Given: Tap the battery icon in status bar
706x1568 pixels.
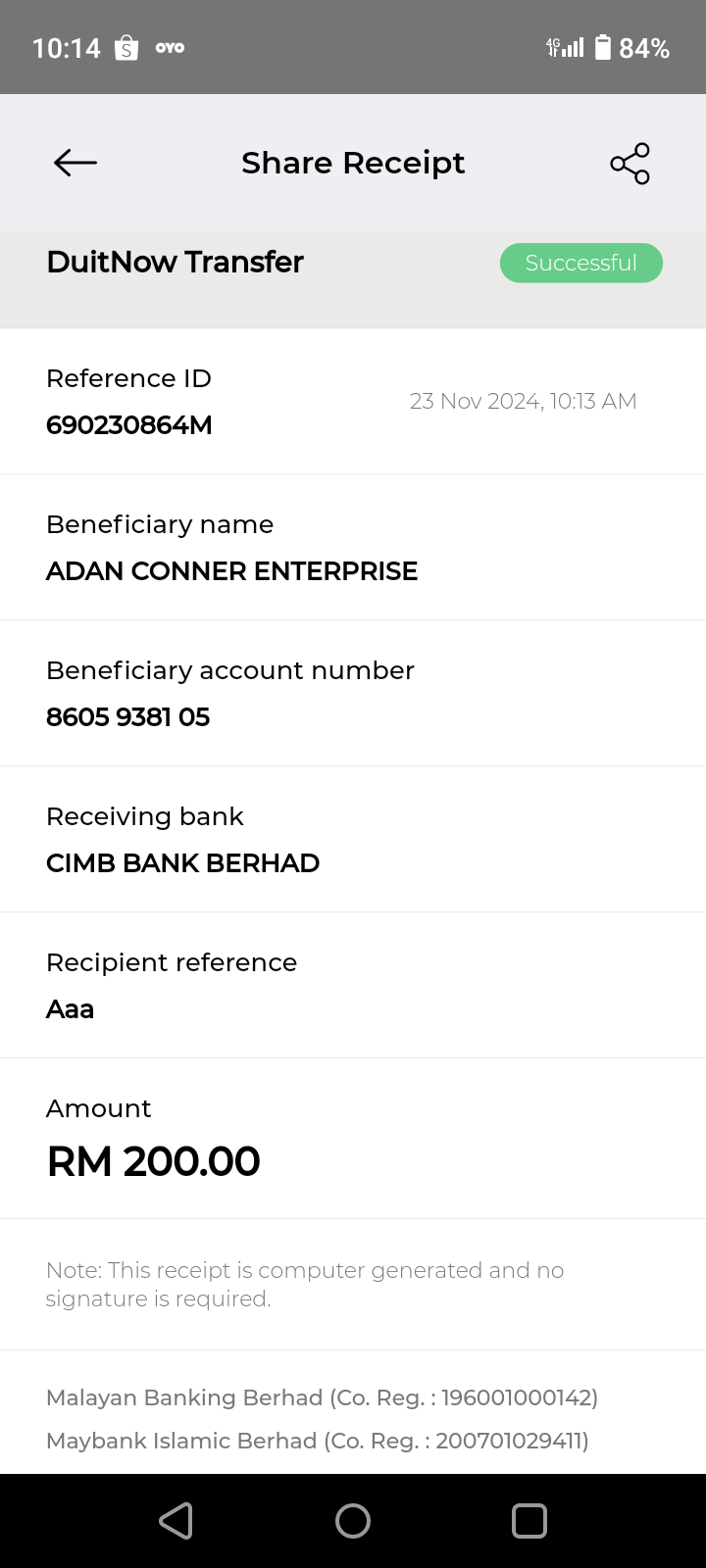Looking at the screenshot, I should pyautogui.click(x=603, y=47).
